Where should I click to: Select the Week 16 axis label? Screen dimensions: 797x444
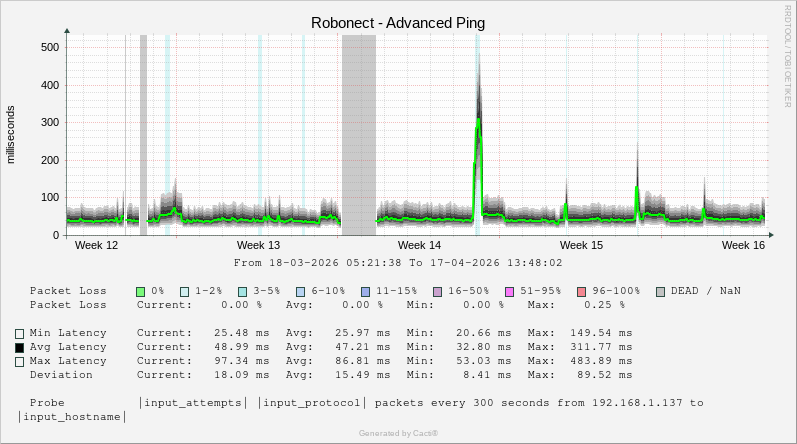click(743, 245)
